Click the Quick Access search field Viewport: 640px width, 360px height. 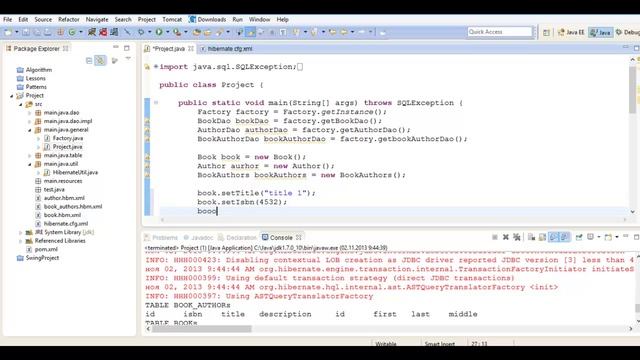click(500, 32)
